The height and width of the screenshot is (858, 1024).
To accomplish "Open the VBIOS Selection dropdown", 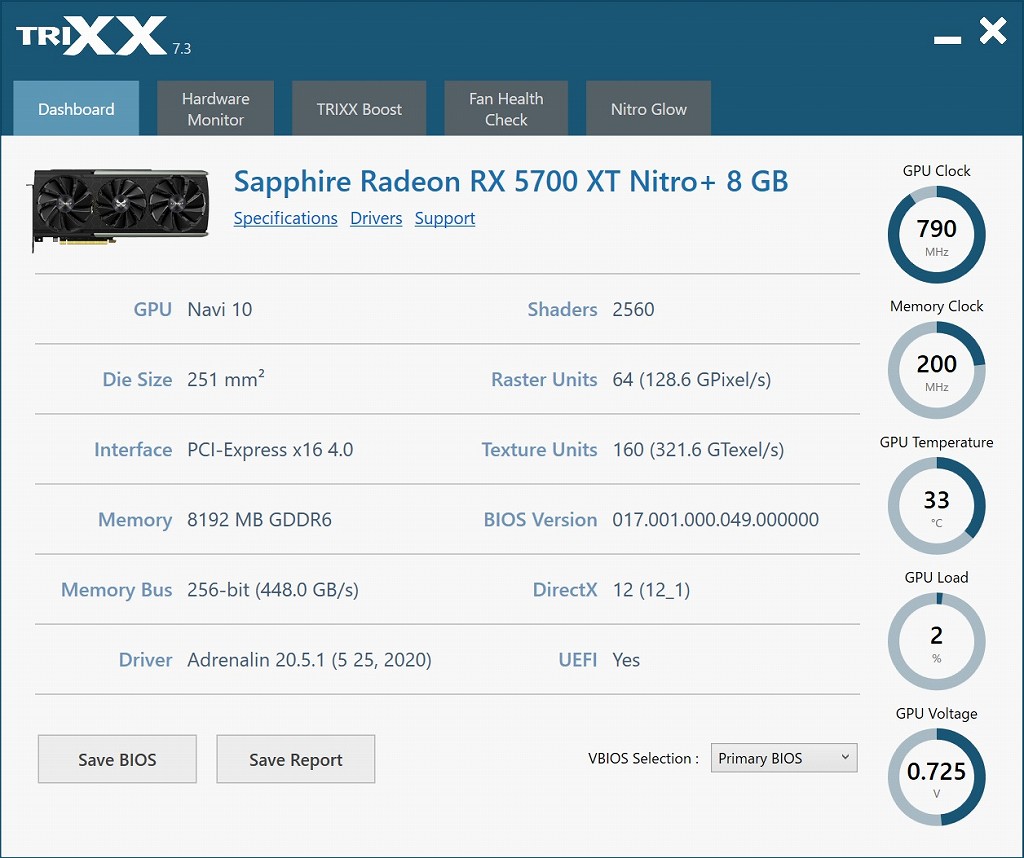I will click(x=784, y=758).
